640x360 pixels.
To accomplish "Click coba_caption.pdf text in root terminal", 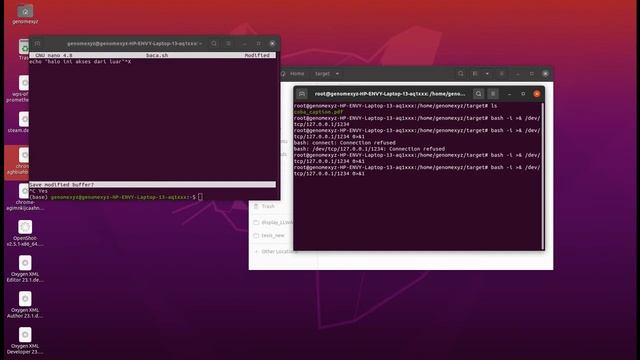I will pyautogui.click(x=318, y=112).
